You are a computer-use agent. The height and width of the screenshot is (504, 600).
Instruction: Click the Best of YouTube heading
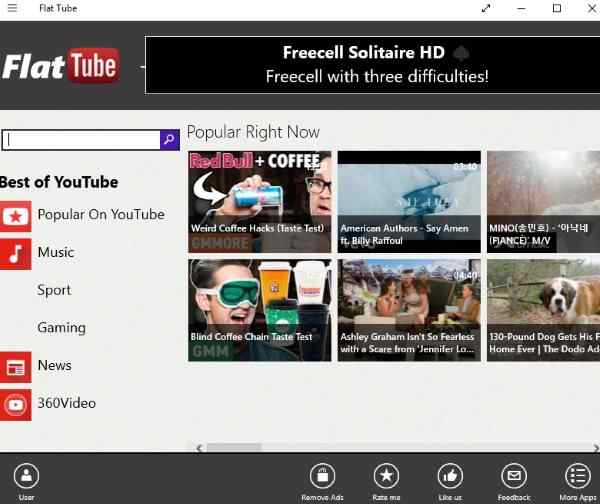point(59,182)
